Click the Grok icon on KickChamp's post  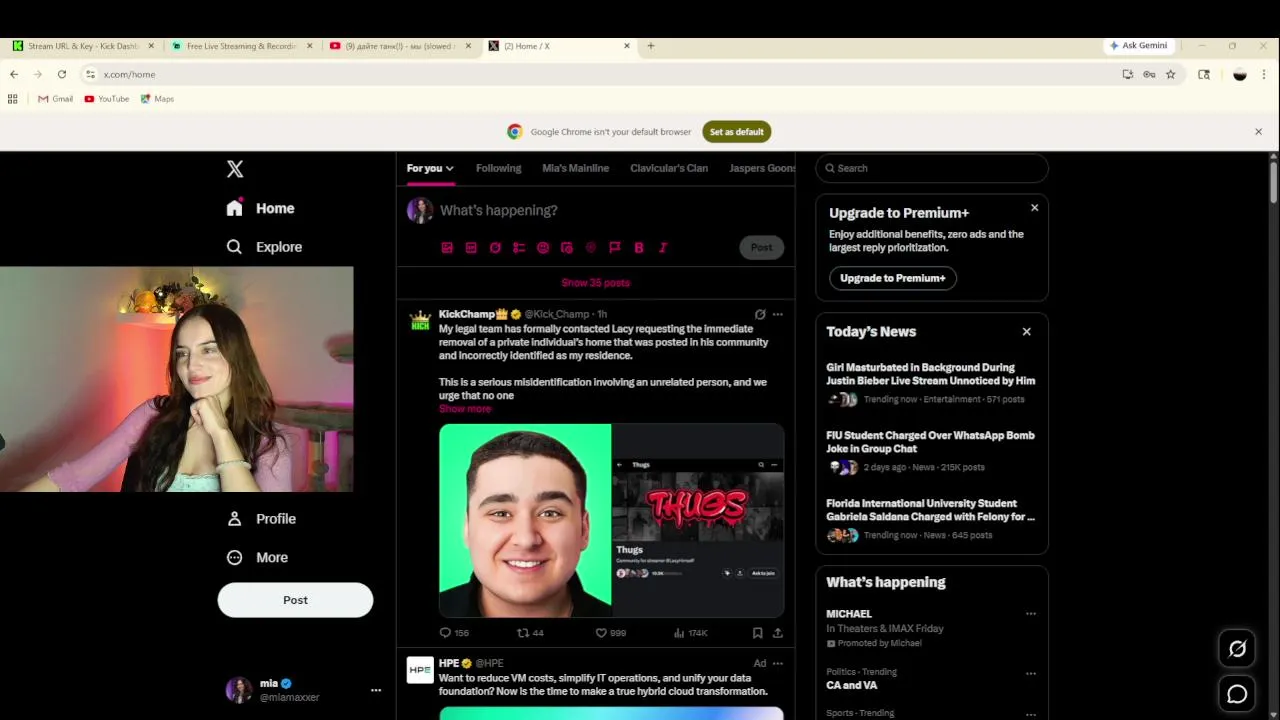[x=760, y=314]
